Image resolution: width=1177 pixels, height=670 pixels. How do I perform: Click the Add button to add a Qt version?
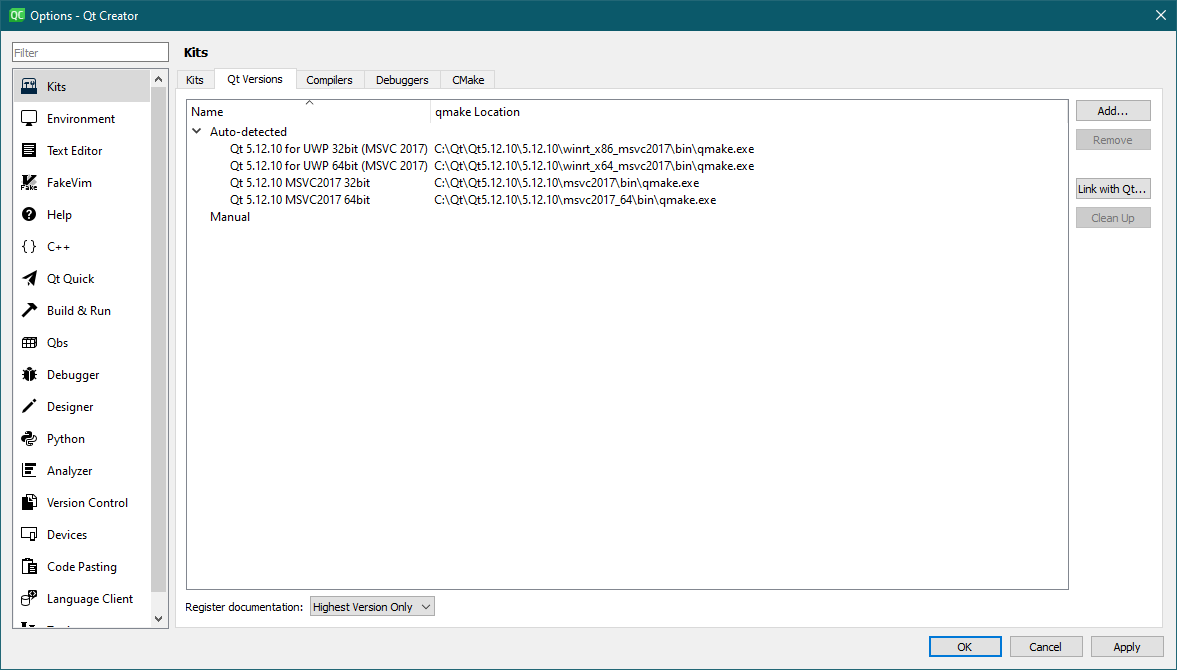coord(1113,110)
